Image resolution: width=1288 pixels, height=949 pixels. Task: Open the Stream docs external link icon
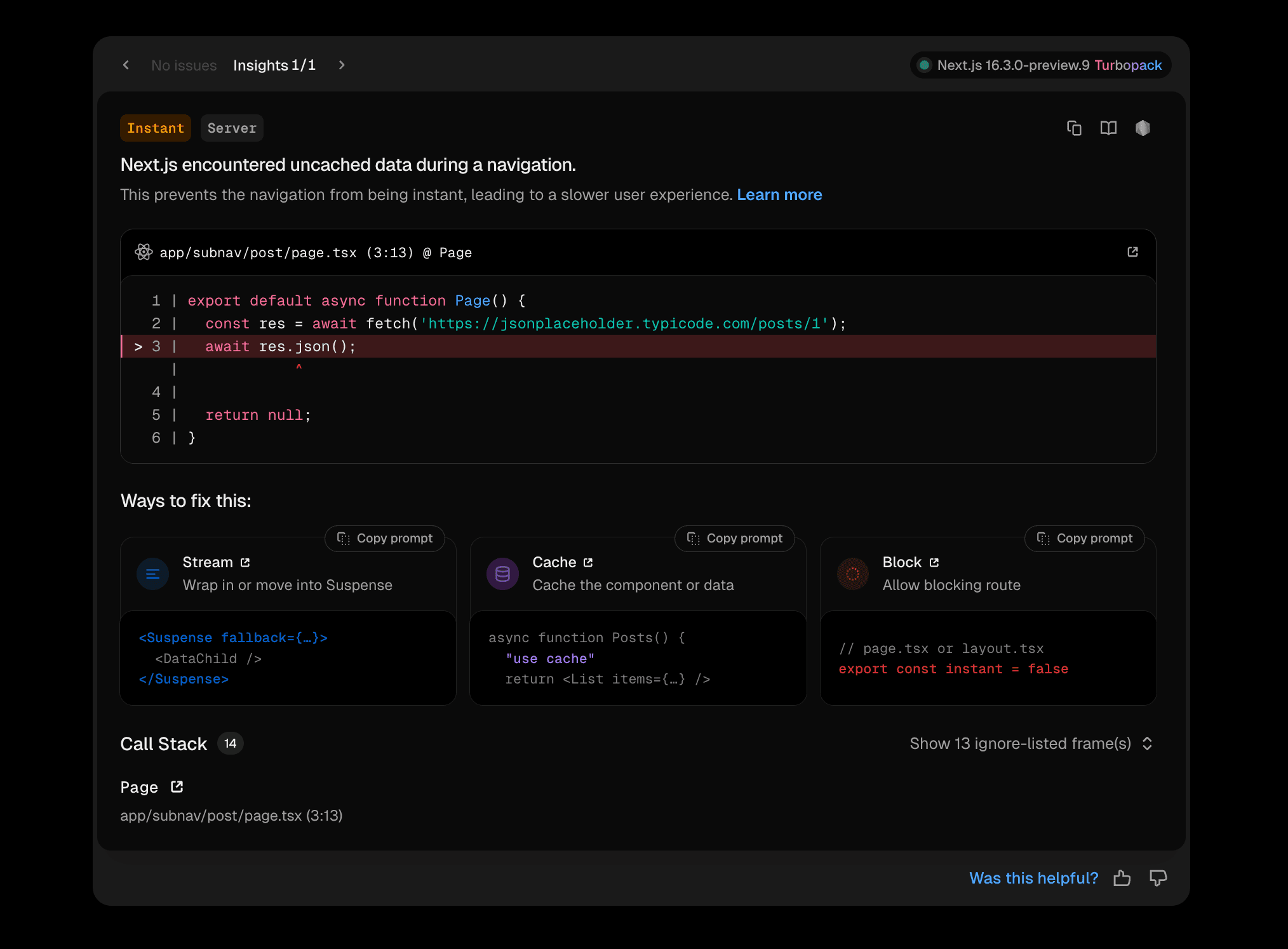click(245, 563)
